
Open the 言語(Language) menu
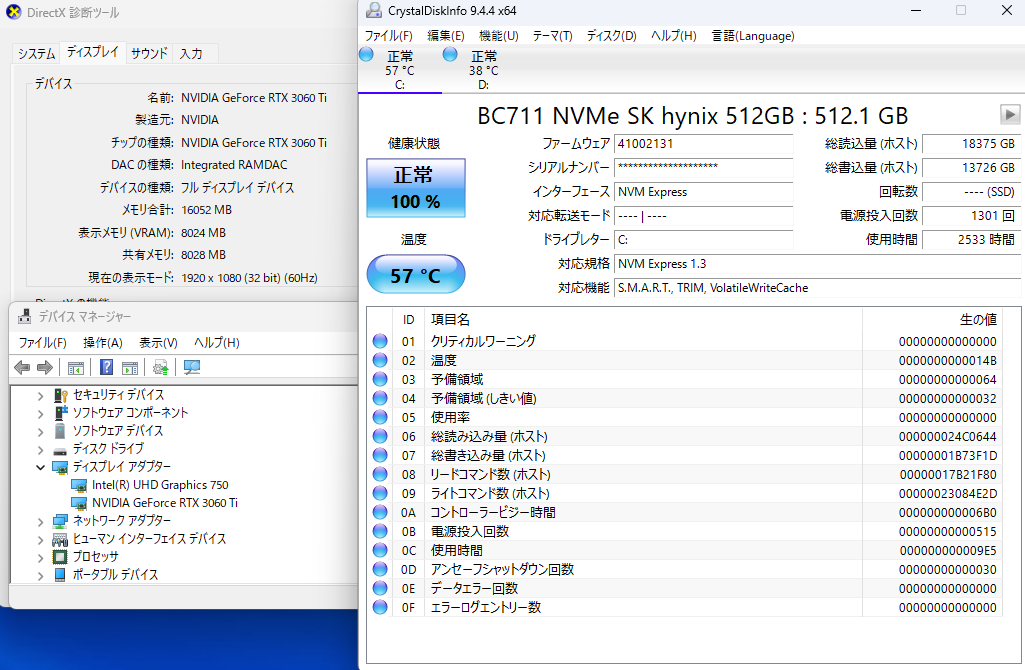[753, 36]
